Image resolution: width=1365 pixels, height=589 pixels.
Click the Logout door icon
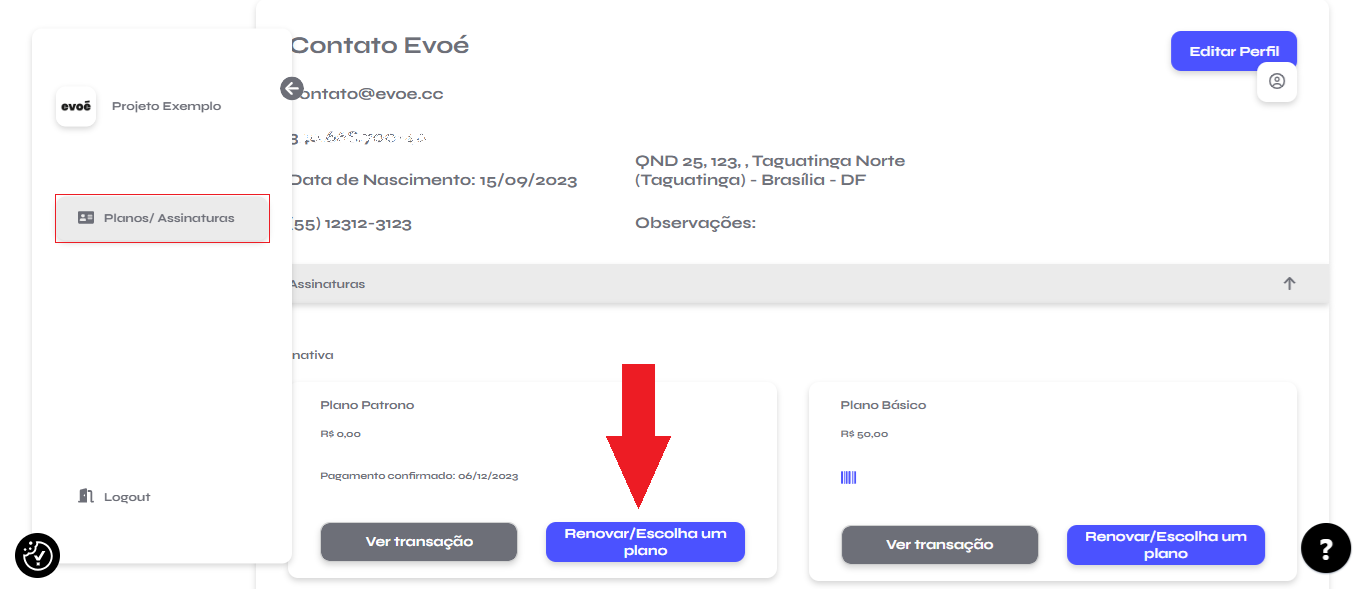coord(86,496)
